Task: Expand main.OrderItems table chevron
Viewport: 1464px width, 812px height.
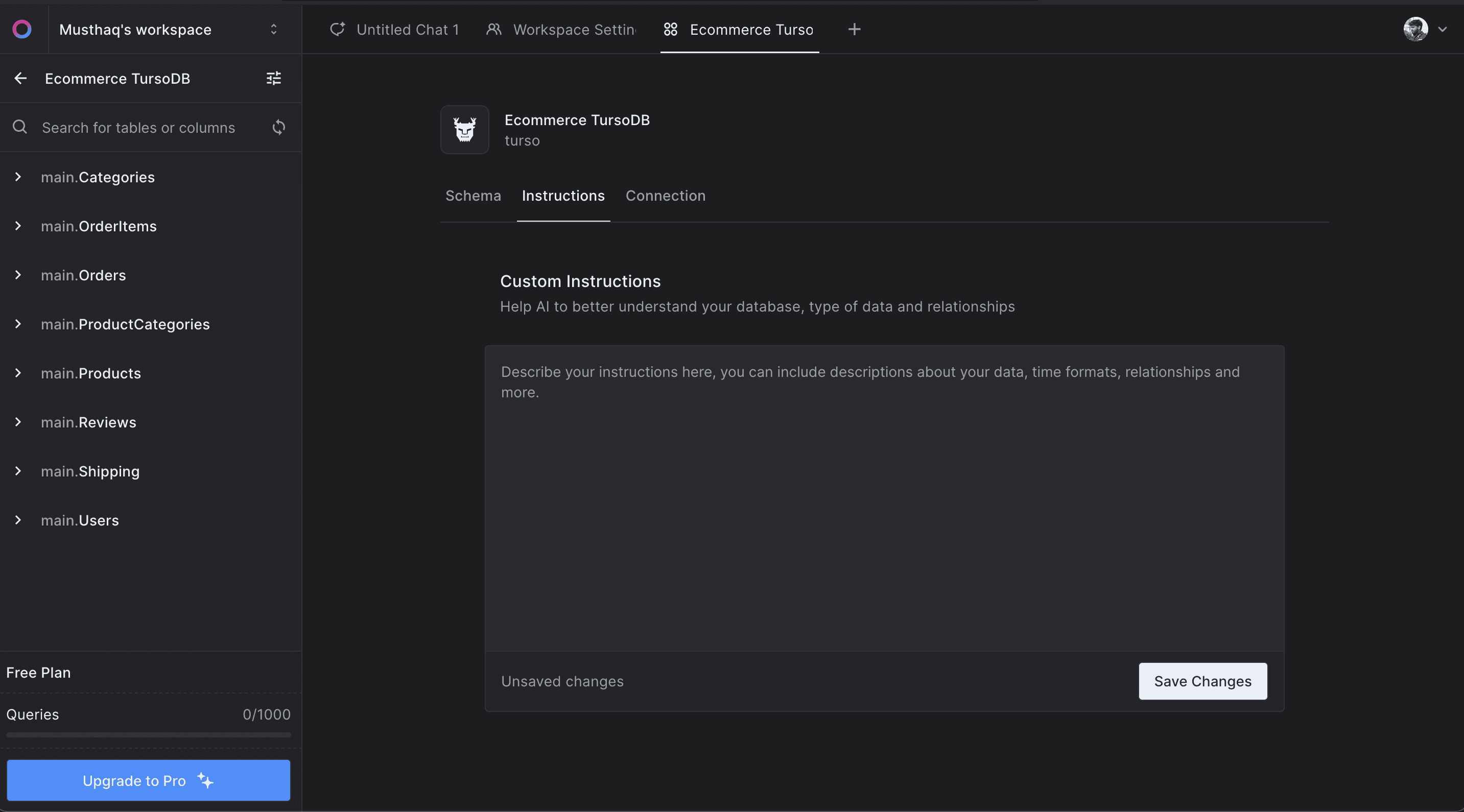Action: pyautogui.click(x=18, y=226)
